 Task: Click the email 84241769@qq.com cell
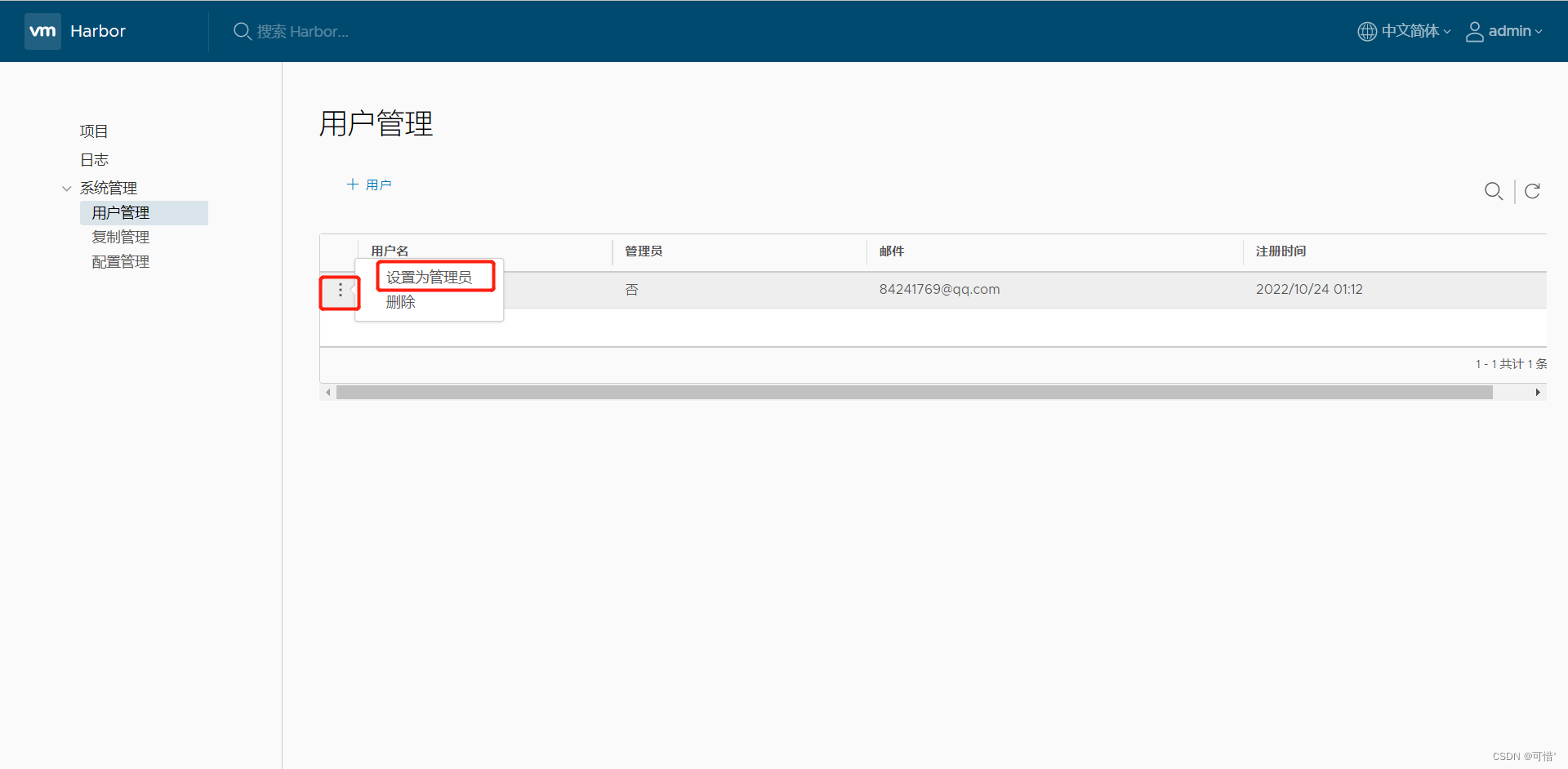coord(939,290)
